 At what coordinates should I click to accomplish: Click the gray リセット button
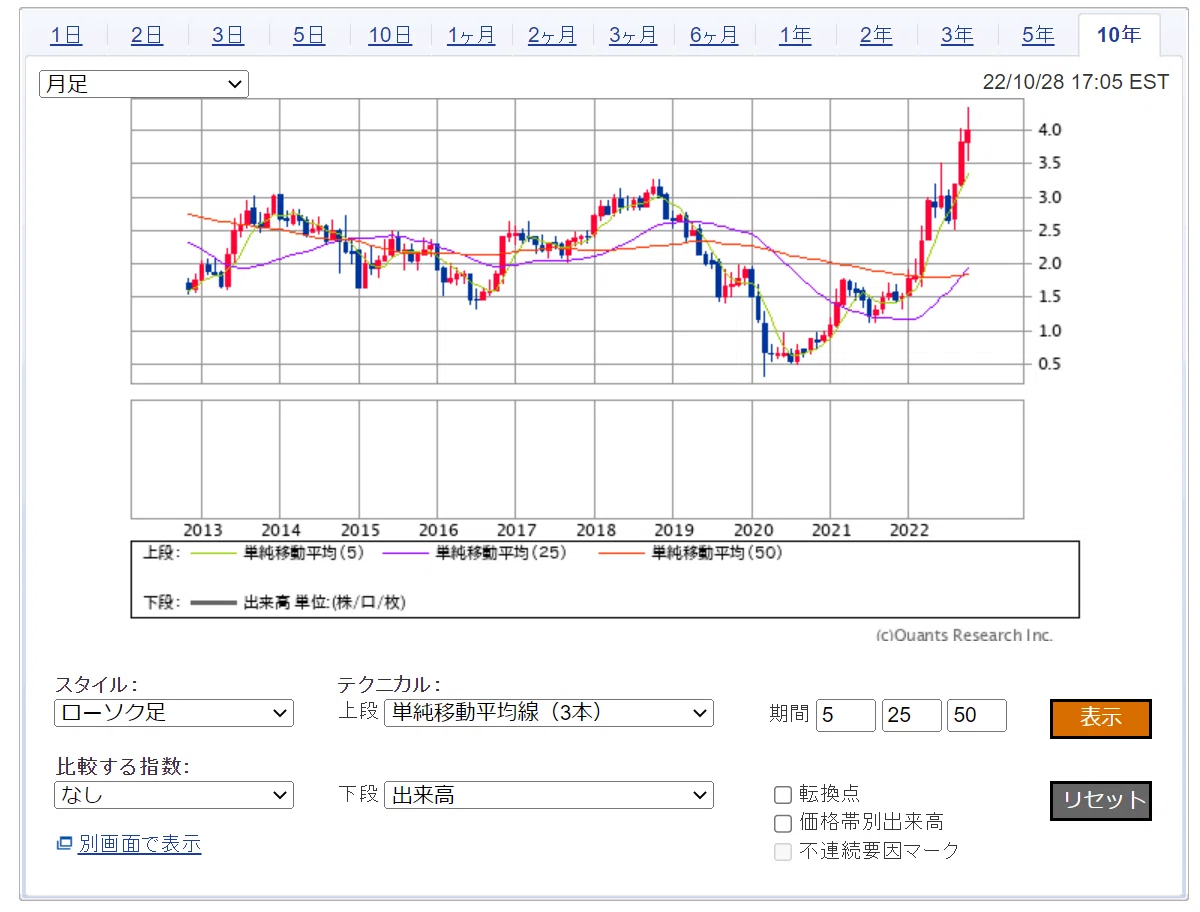tap(1101, 800)
